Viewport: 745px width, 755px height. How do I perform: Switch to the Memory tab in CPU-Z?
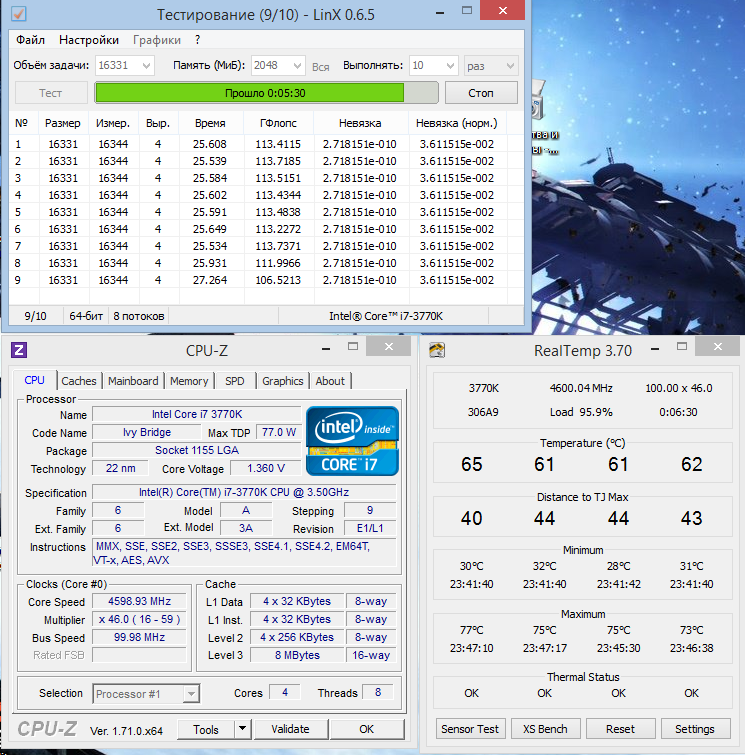pos(189,381)
